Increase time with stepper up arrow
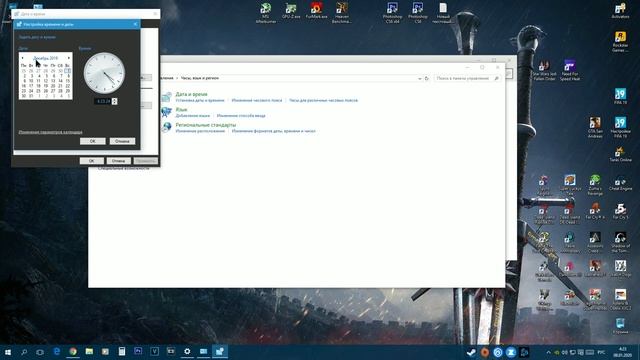The image size is (640, 360). coord(115,100)
